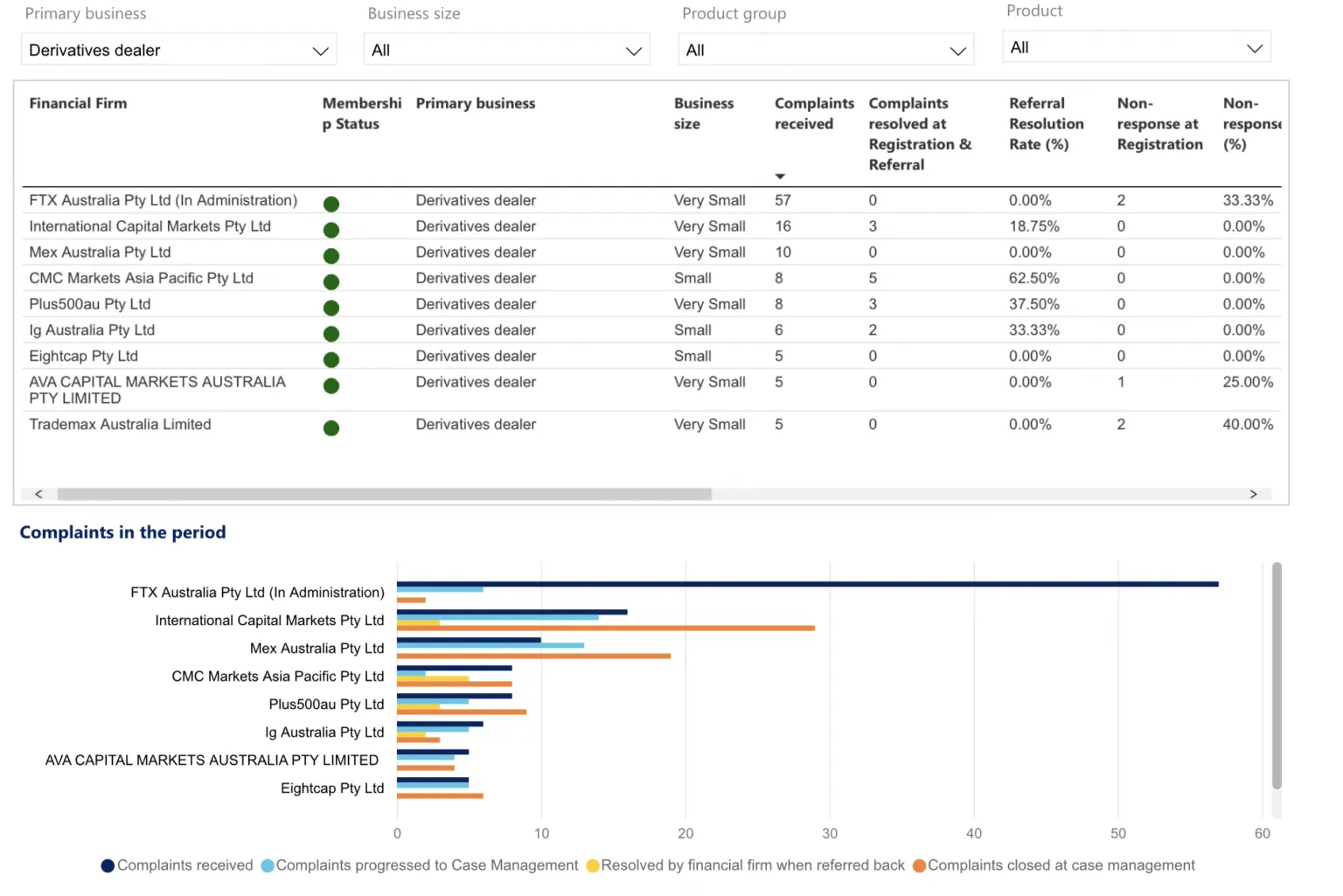Sort by Membership Status column header
This screenshot has width=1343, height=896.
coord(362,114)
